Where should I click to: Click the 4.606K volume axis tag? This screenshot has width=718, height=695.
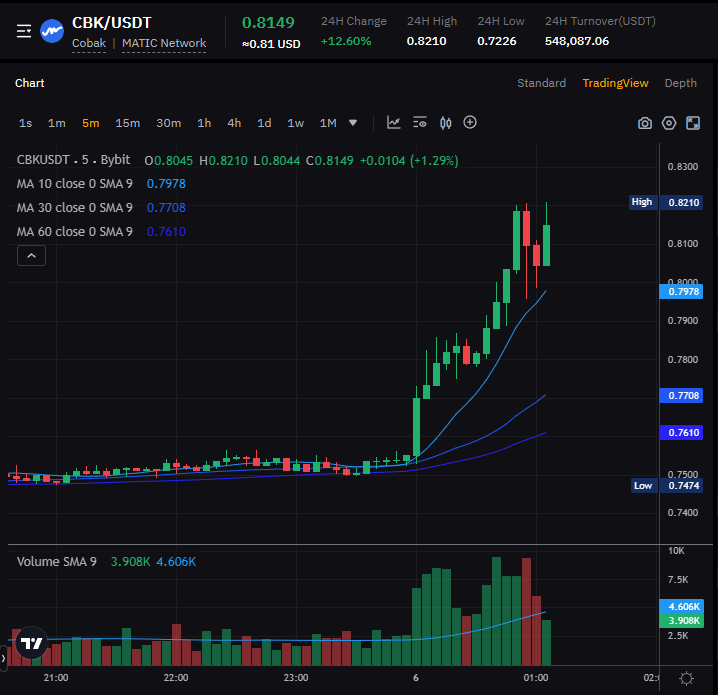pyautogui.click(x=681, y=607)
